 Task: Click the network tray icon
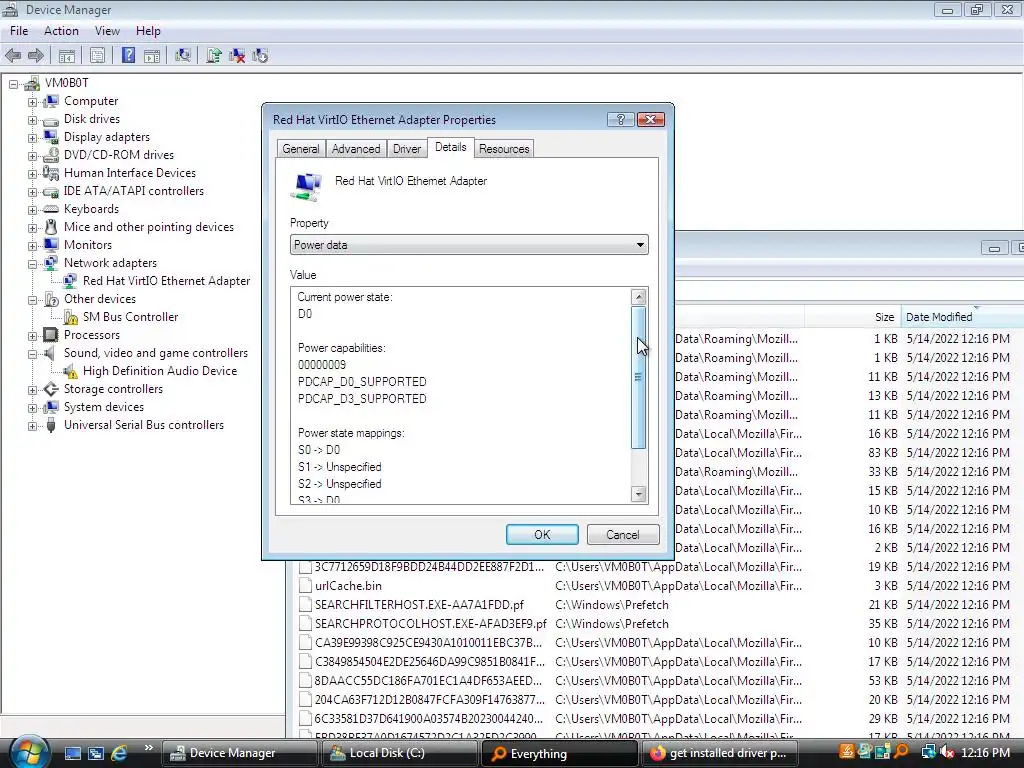[x=928, y=752]
